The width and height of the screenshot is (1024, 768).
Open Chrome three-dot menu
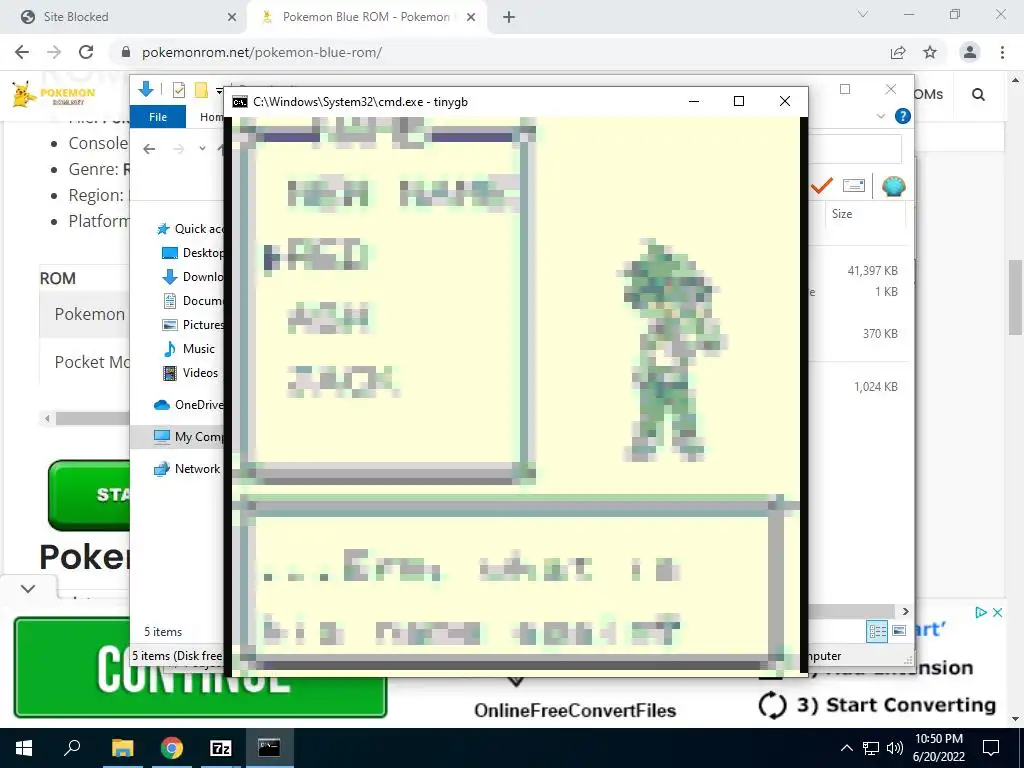[x=1002, y=52]
